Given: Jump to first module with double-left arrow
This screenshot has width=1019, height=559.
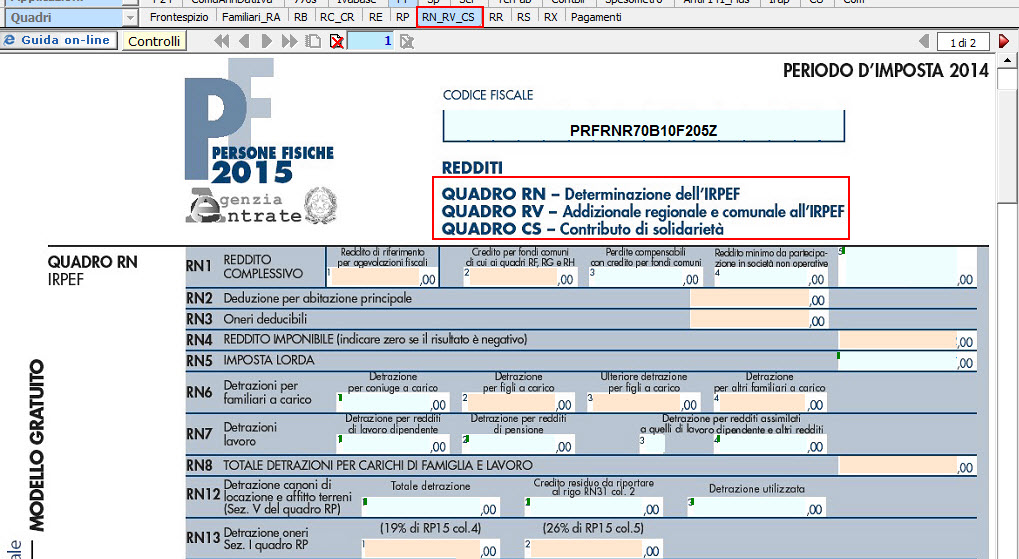Looking at the screenshot, I should pos(221,41).
